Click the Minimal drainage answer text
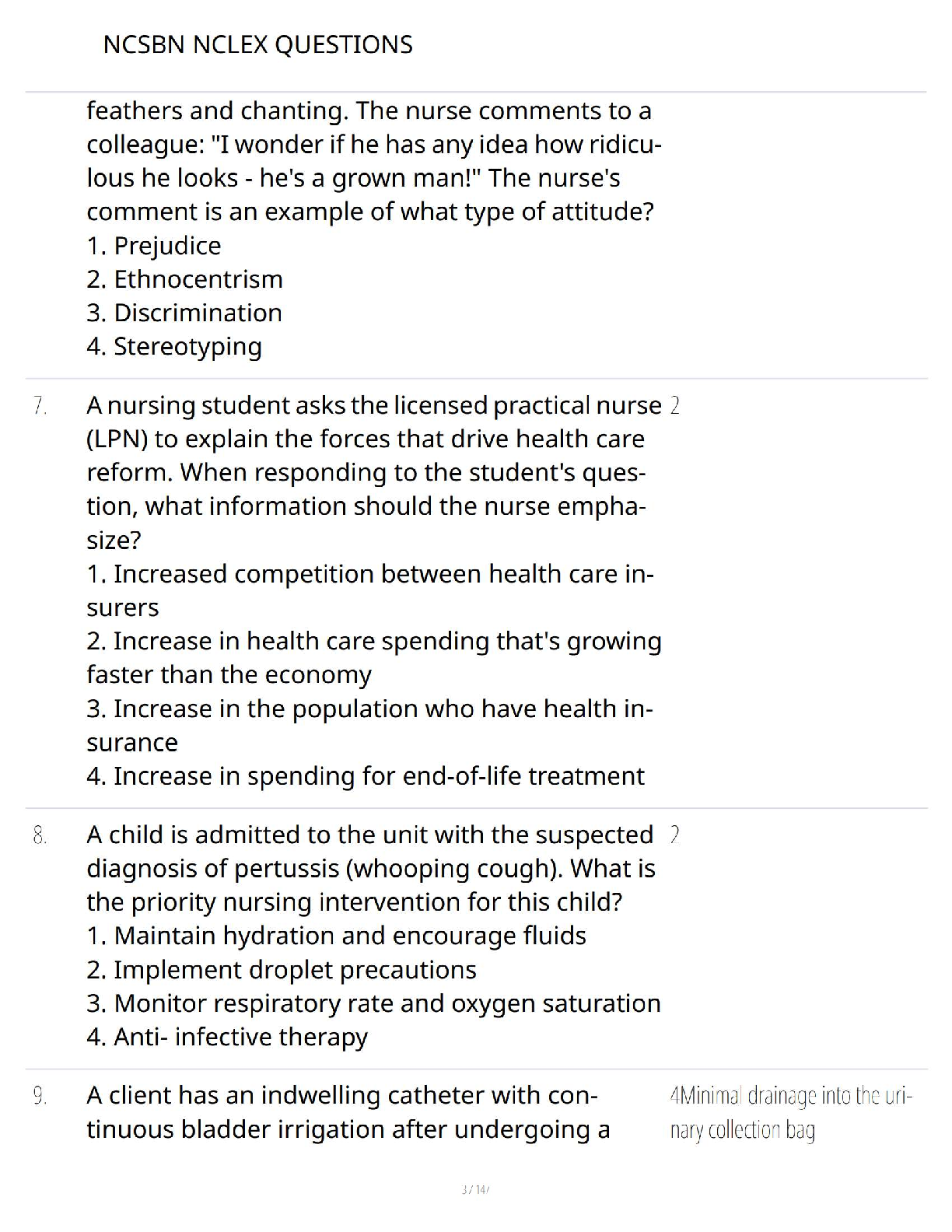 (789, 1112)
